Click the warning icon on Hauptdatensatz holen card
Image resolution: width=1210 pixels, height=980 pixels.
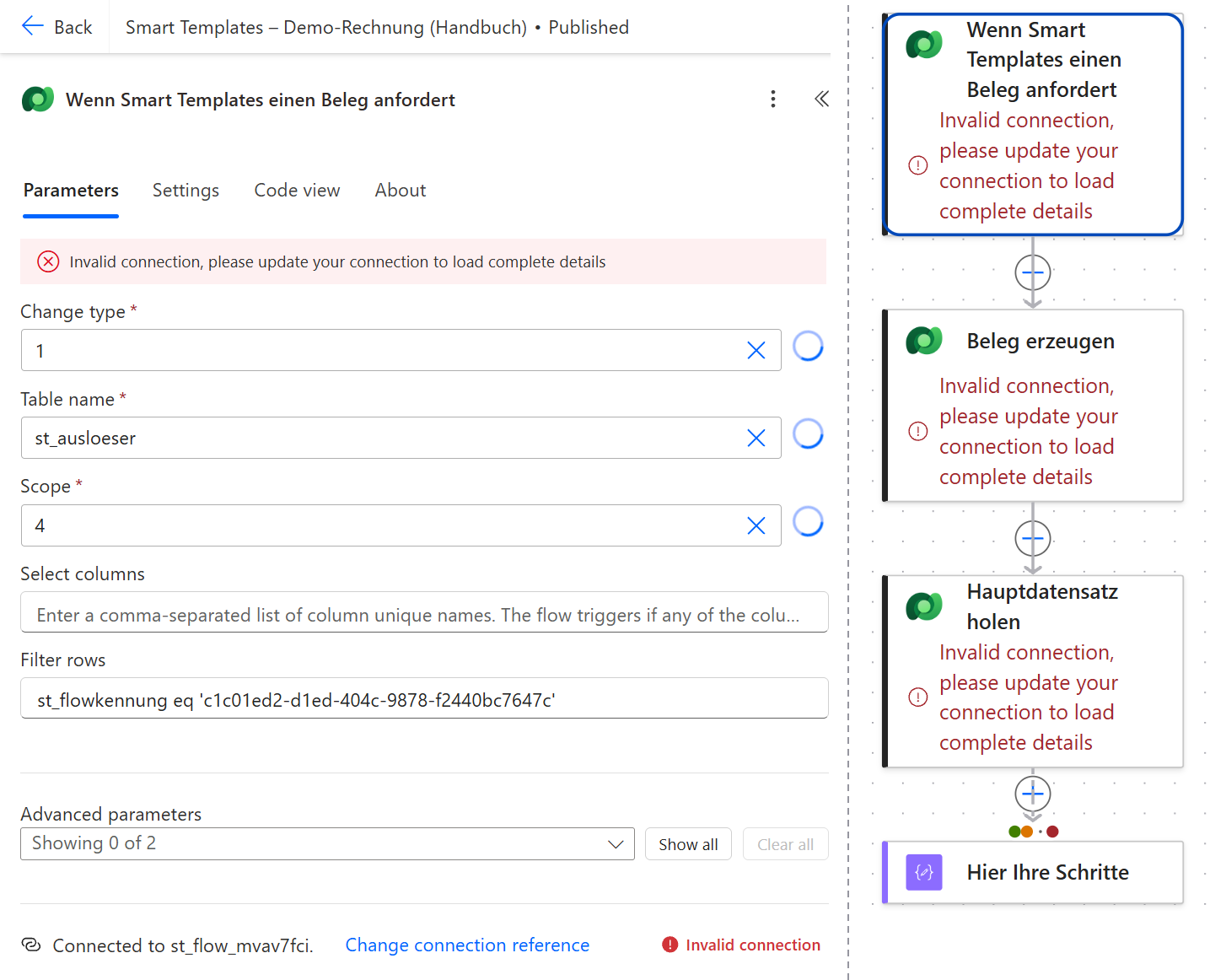(918, 697)
